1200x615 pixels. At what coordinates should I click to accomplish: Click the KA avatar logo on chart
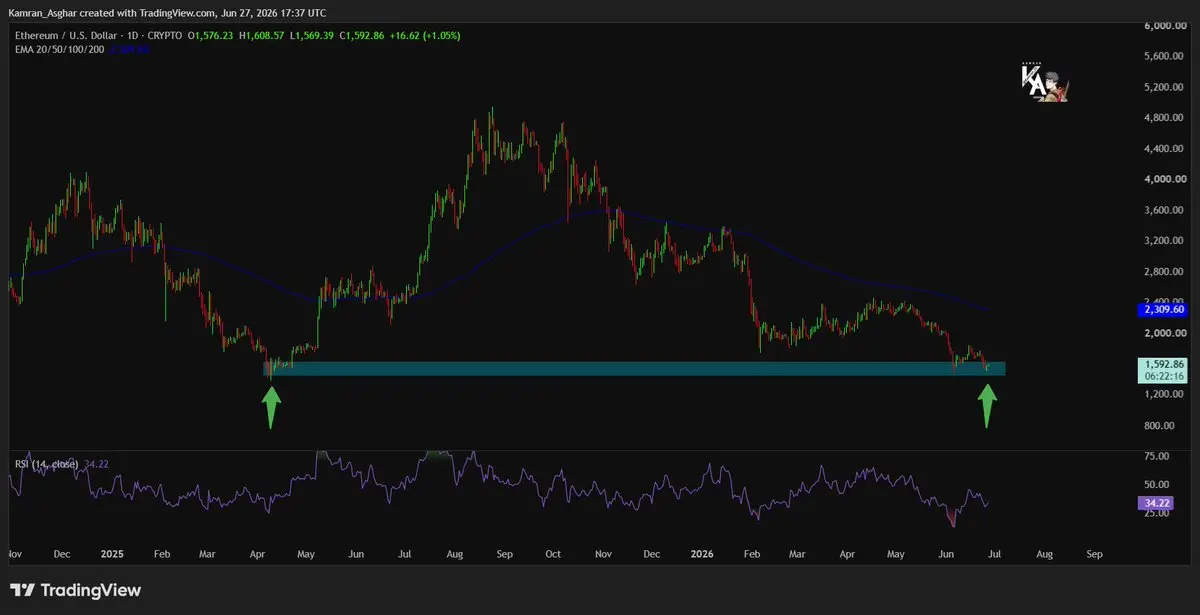1044,82
